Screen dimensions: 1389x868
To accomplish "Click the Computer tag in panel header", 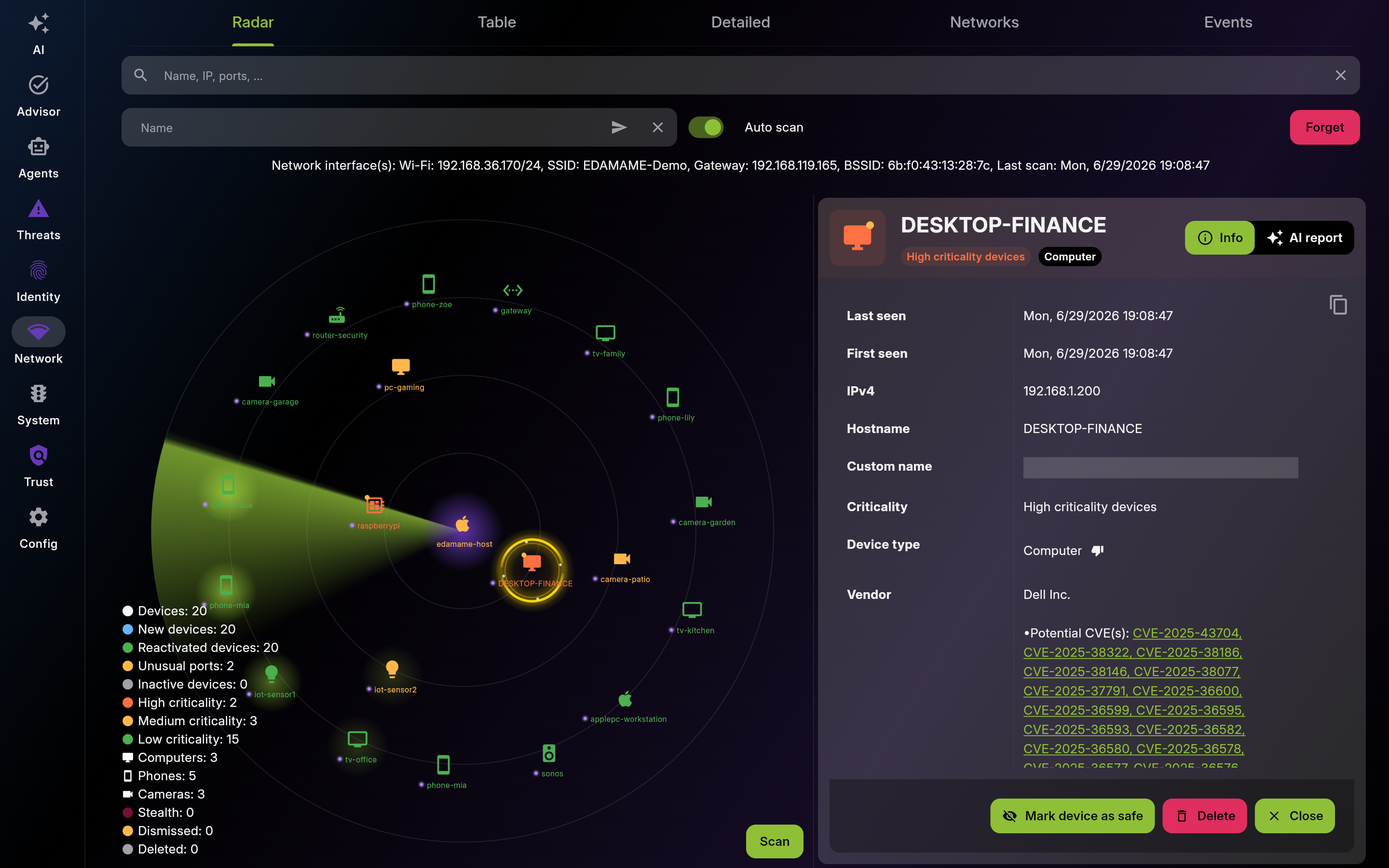I will (1069, 257).
